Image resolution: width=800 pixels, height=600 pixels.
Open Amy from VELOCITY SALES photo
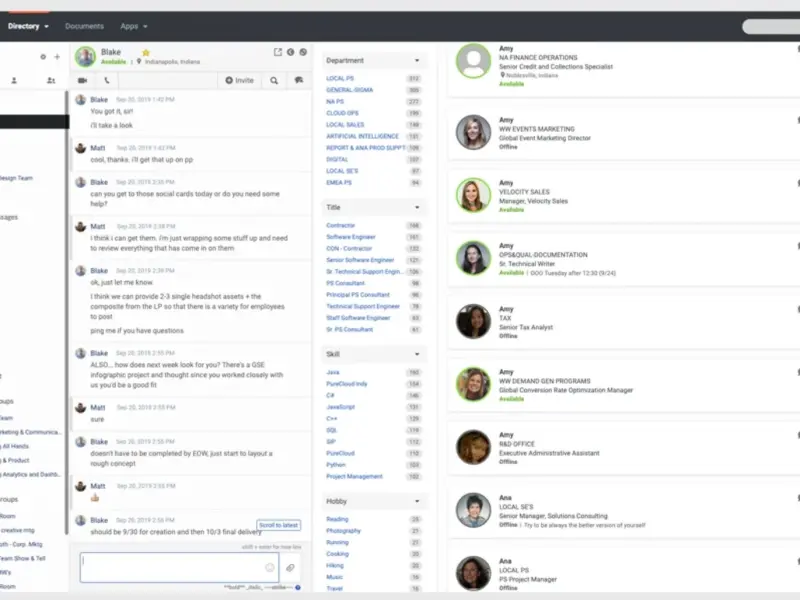pyautogui.click(x=473, y=195)
